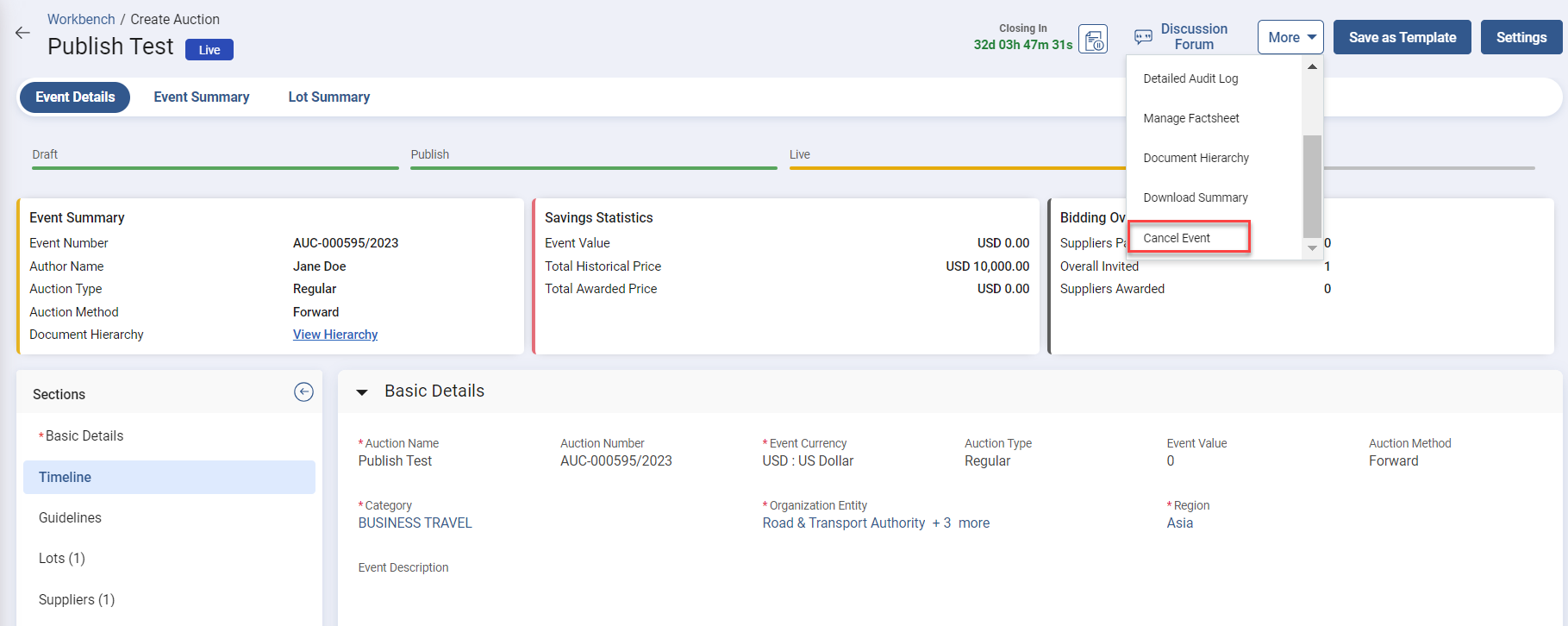Select Cancel Event from menu

1177,238
